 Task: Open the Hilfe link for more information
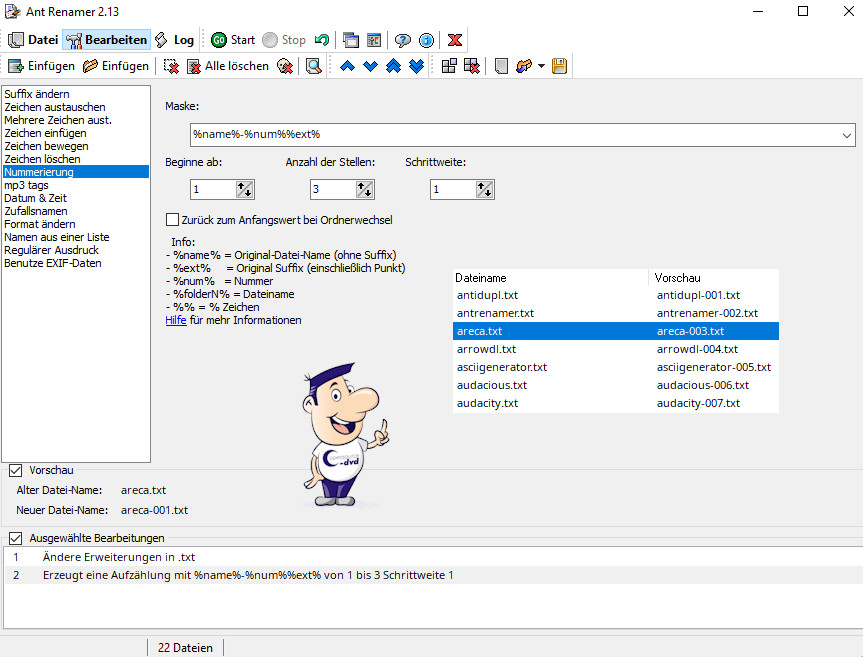point(176,320)
